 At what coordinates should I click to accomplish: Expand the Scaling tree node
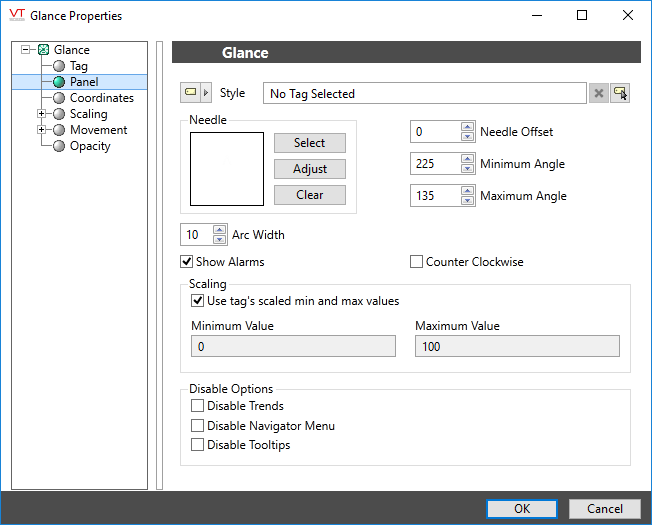(x=41, y=114)
